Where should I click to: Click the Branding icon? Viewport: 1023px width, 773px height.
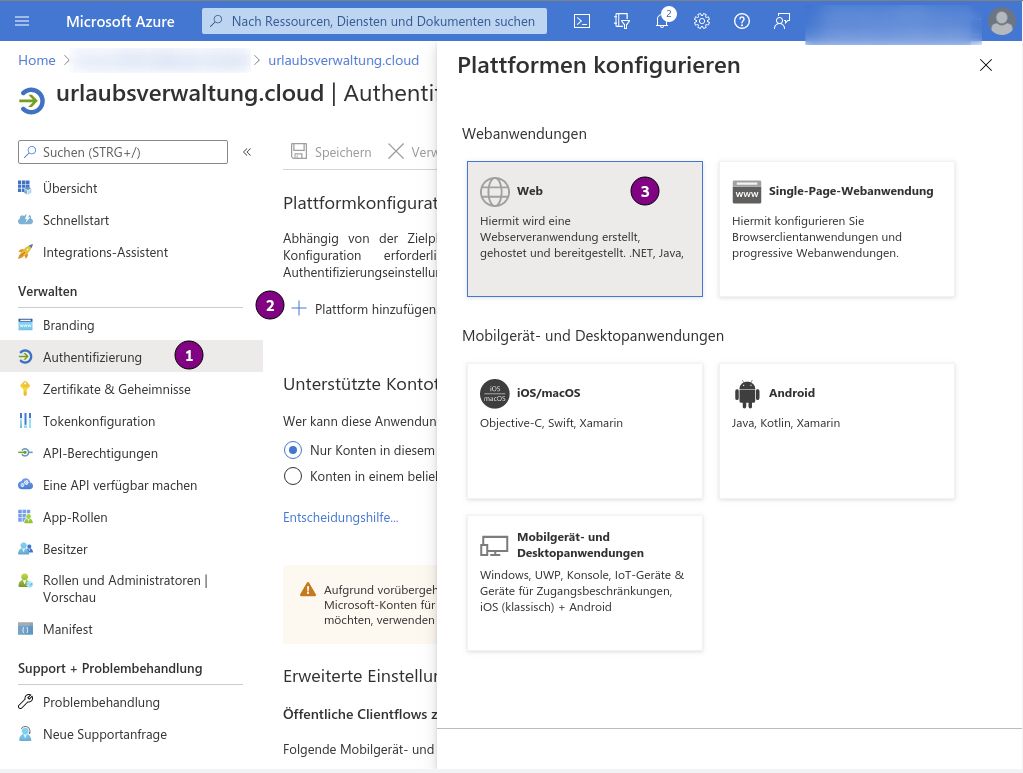tap(25, 324)
